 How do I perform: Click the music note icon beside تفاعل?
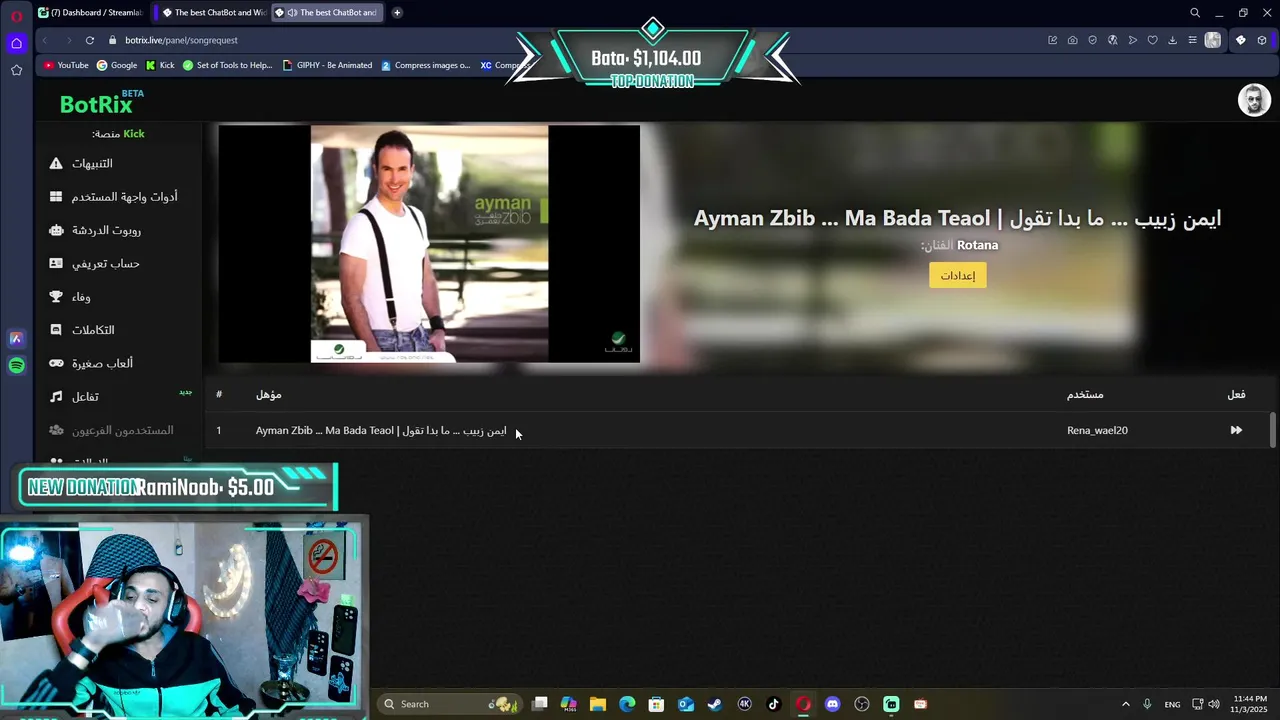point(56,397)
